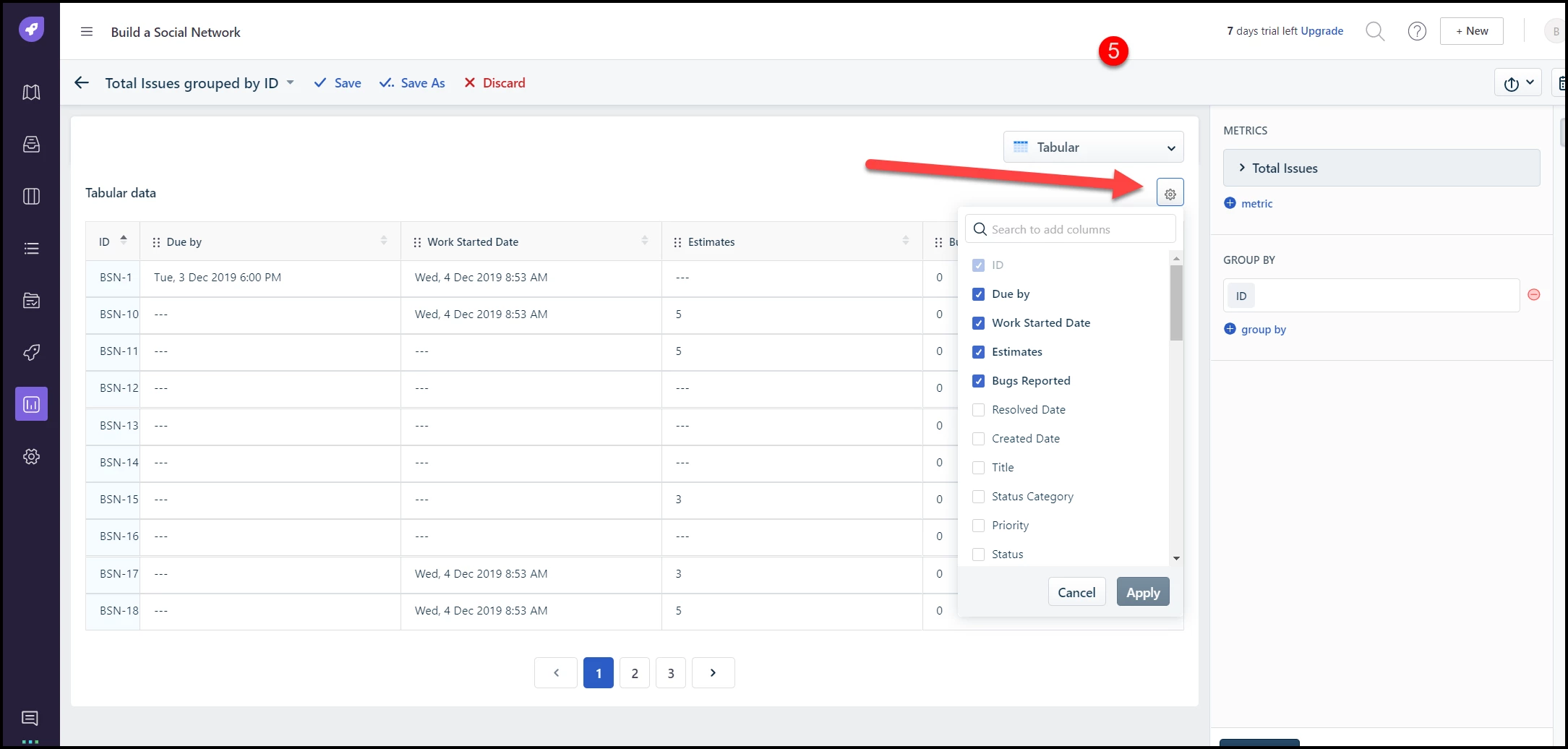1568x749 pixels.
Task: Click the search magnifier in header
Action: [x=1375, y=31]
